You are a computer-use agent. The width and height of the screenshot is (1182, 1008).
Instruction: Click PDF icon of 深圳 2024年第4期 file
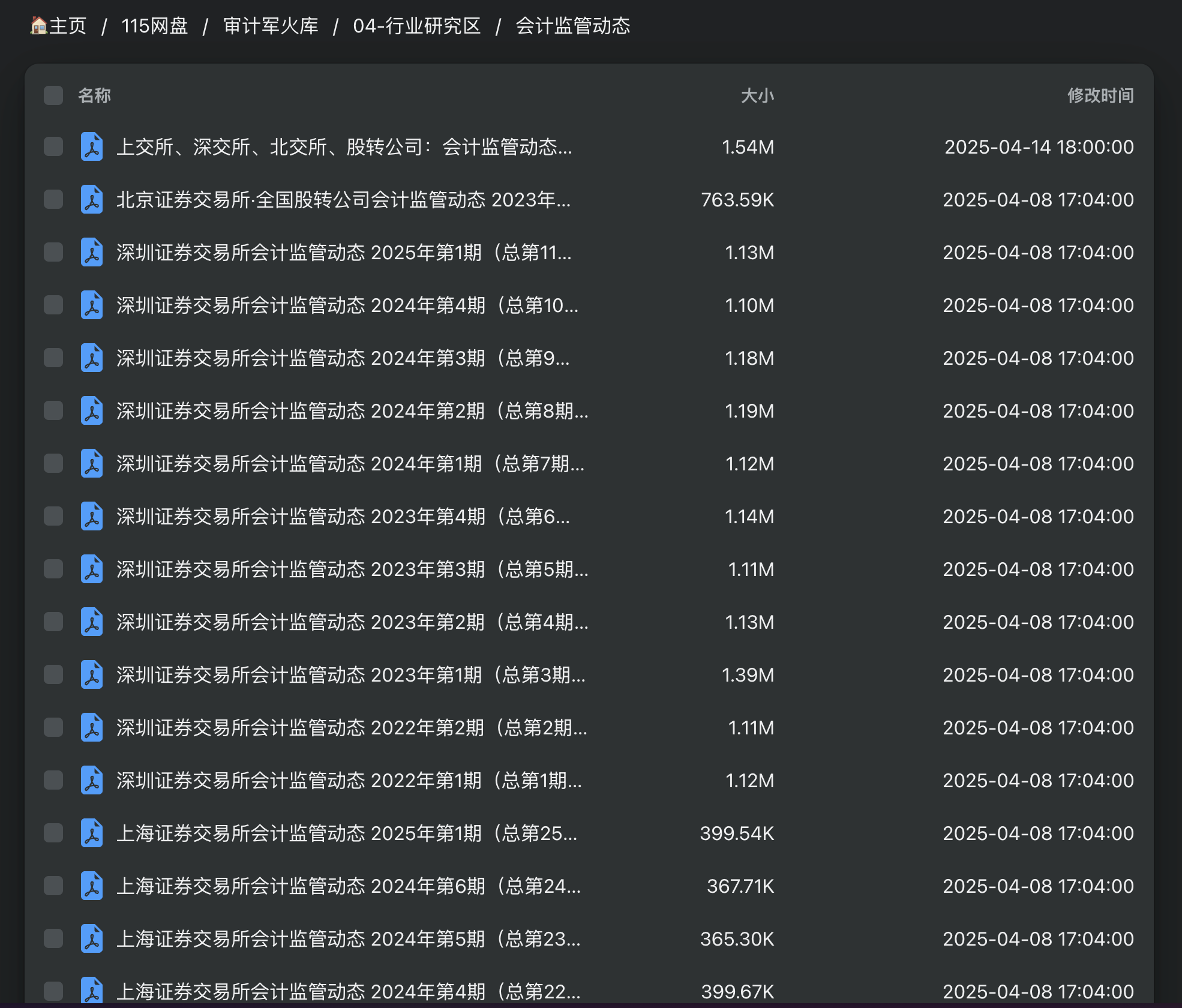coord(92,305)
